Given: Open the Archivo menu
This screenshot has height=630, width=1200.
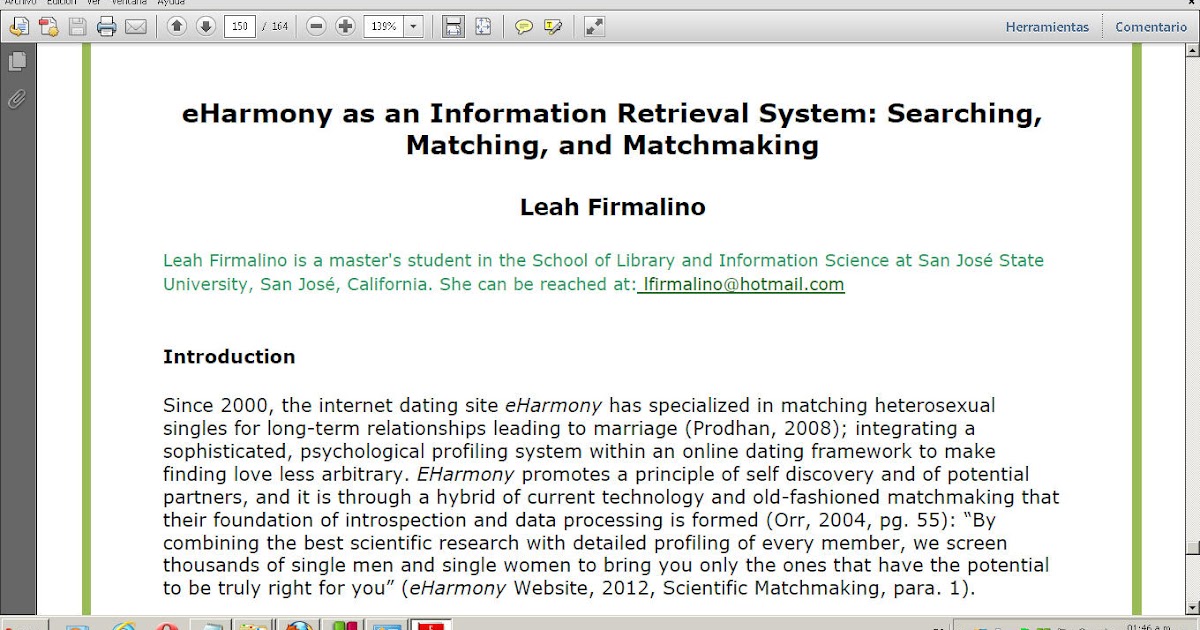Looking at the screenshot, I should [x=21, y=3].
